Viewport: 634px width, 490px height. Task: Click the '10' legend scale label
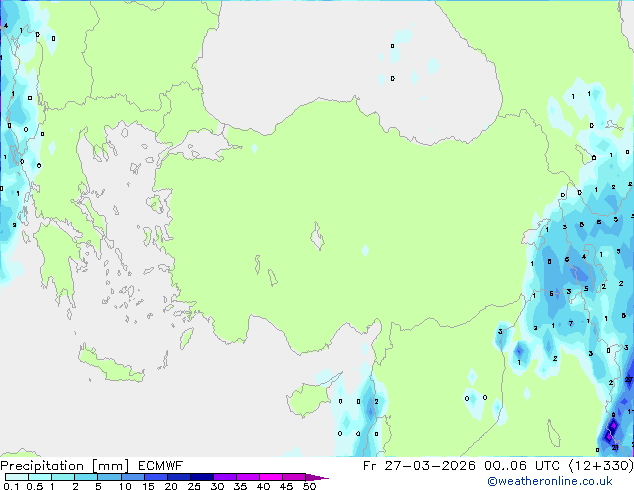point(125,486)
